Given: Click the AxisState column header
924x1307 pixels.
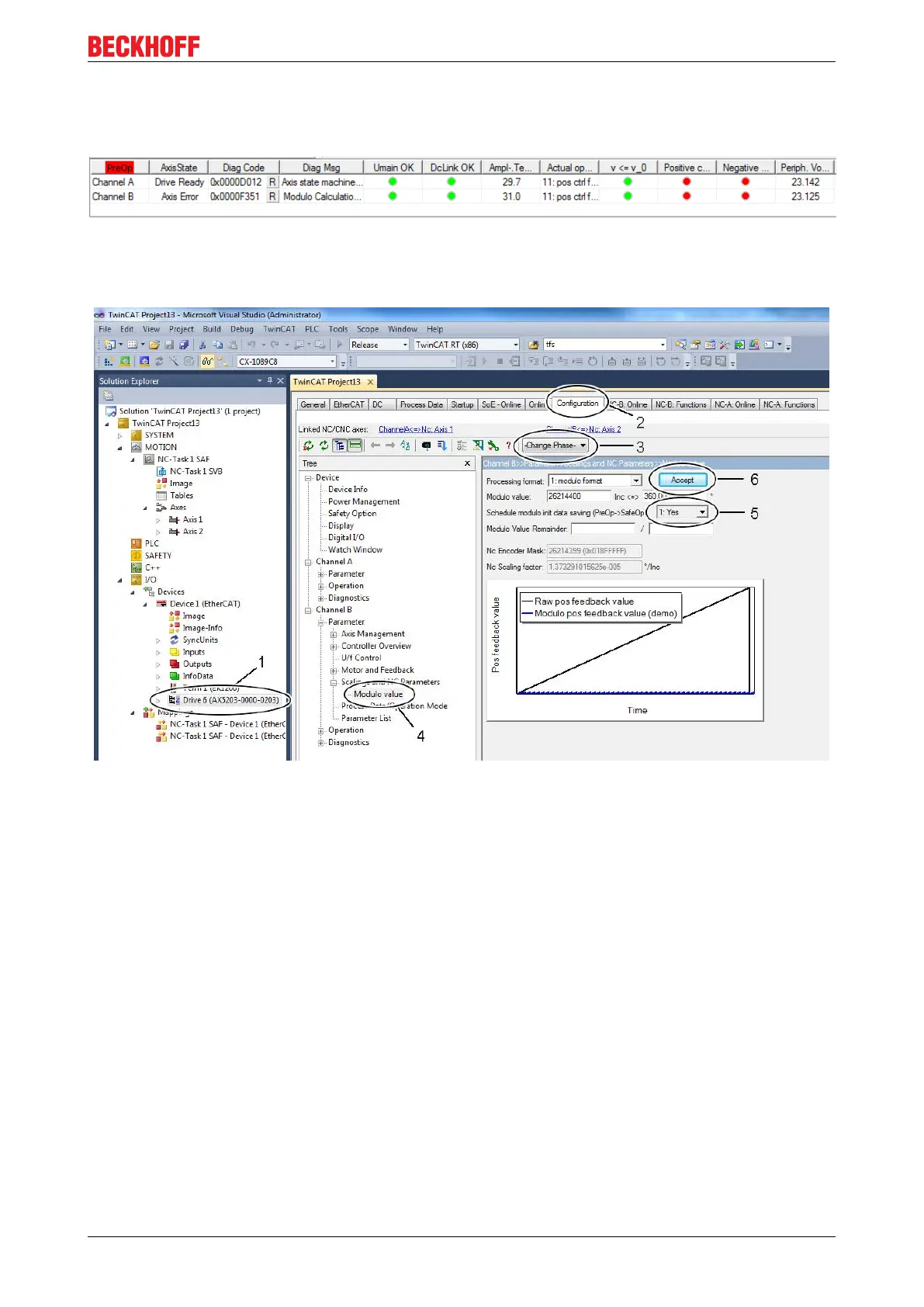Looking at the screenshot, I should tap(178, 168).
